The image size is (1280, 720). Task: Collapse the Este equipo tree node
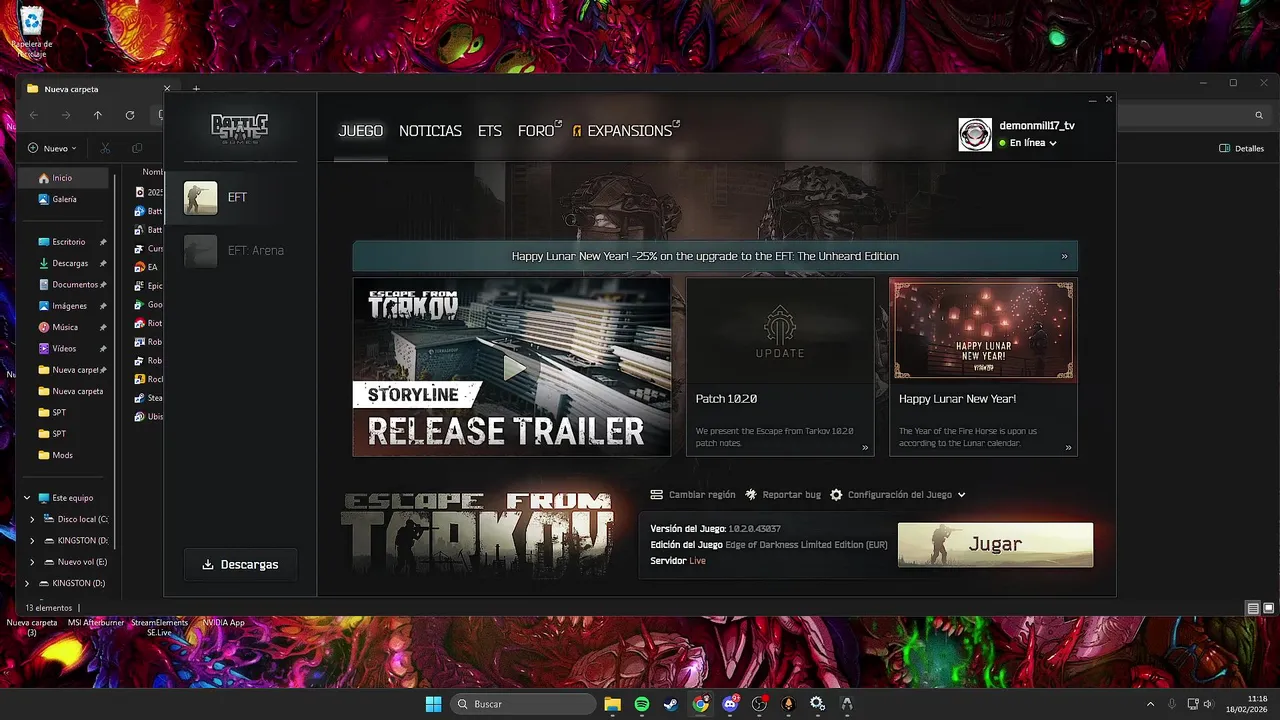click(27, 498)
